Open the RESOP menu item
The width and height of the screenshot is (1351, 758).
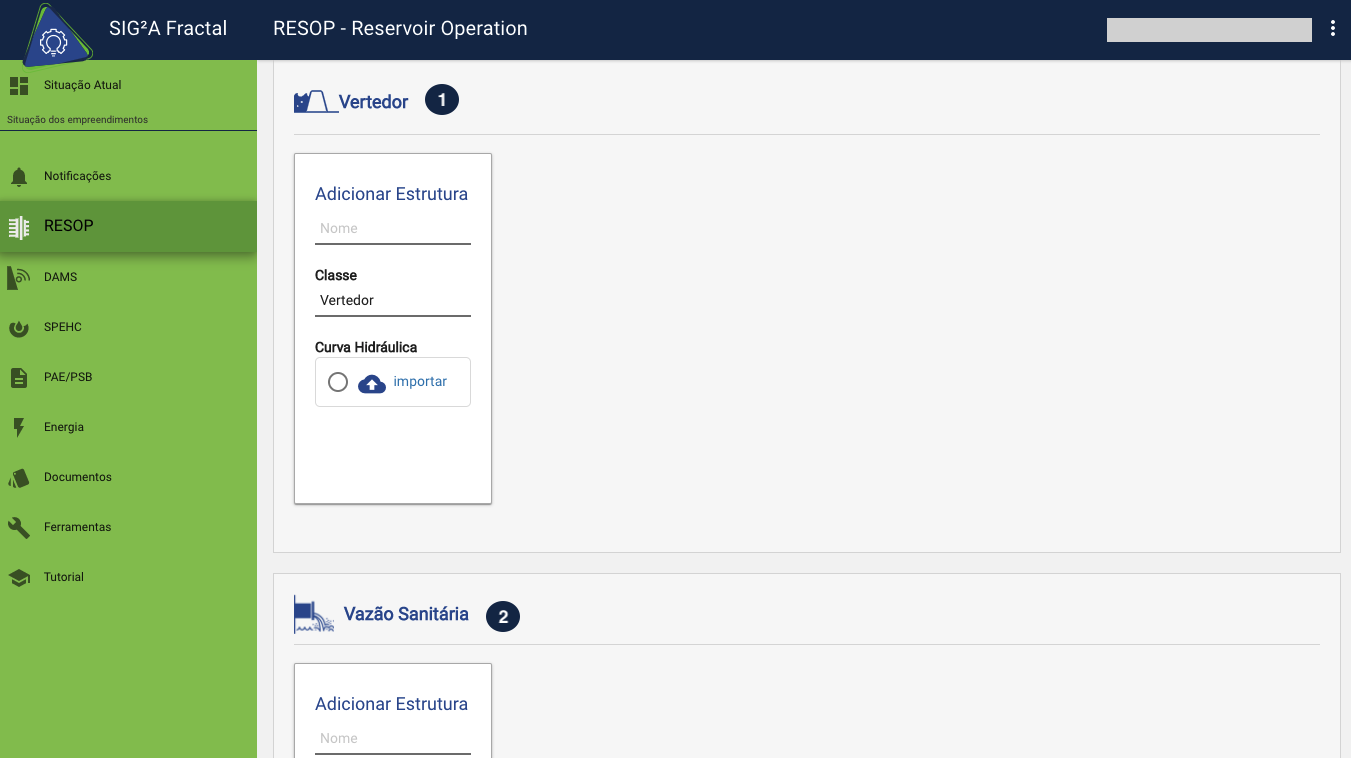68,226
